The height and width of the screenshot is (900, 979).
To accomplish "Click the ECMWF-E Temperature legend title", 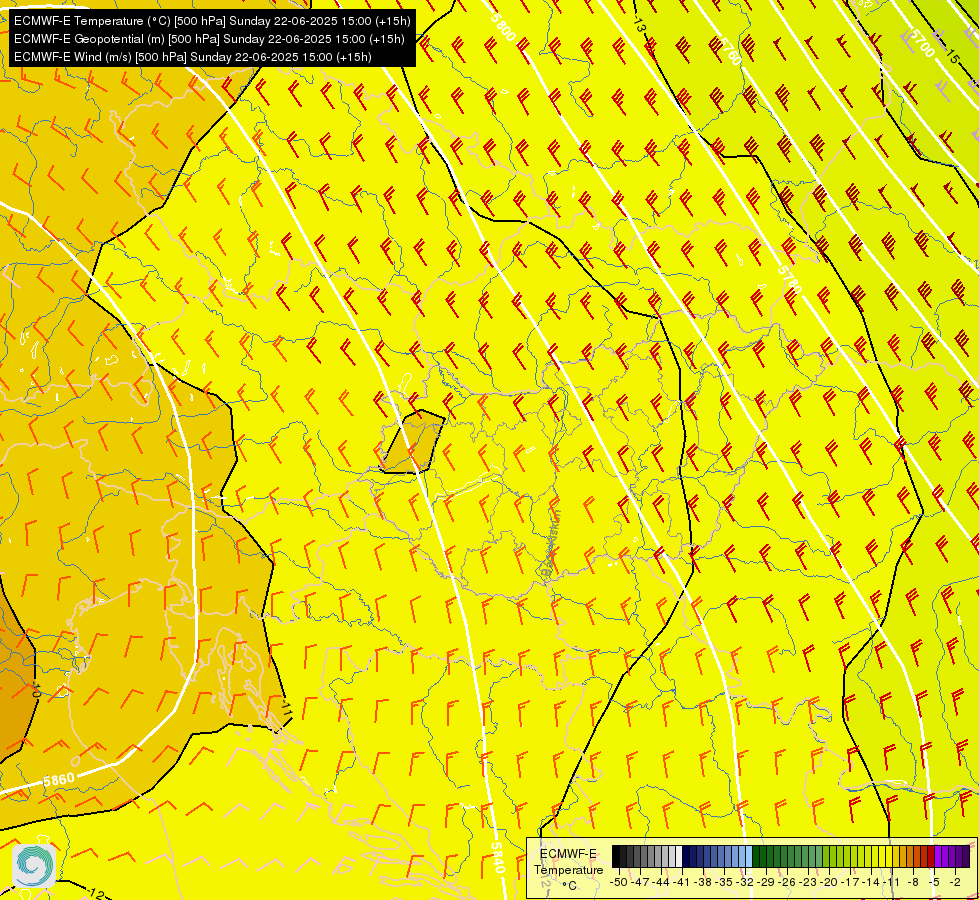I will pos(569,862).
